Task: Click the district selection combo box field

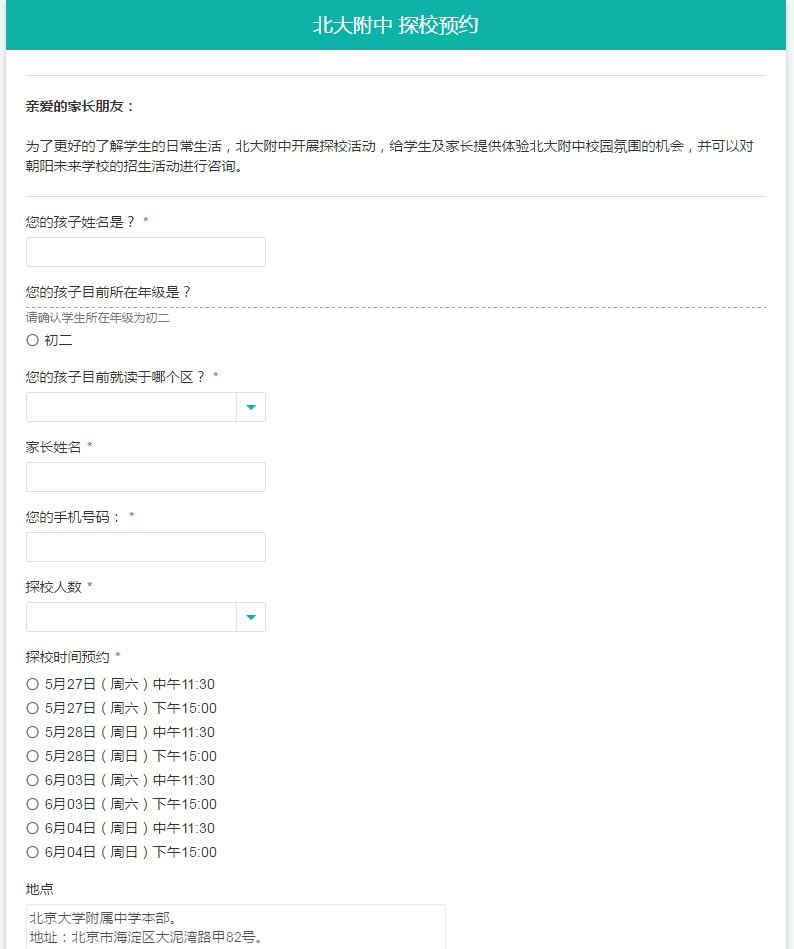Action: click(x=131, y=407)
